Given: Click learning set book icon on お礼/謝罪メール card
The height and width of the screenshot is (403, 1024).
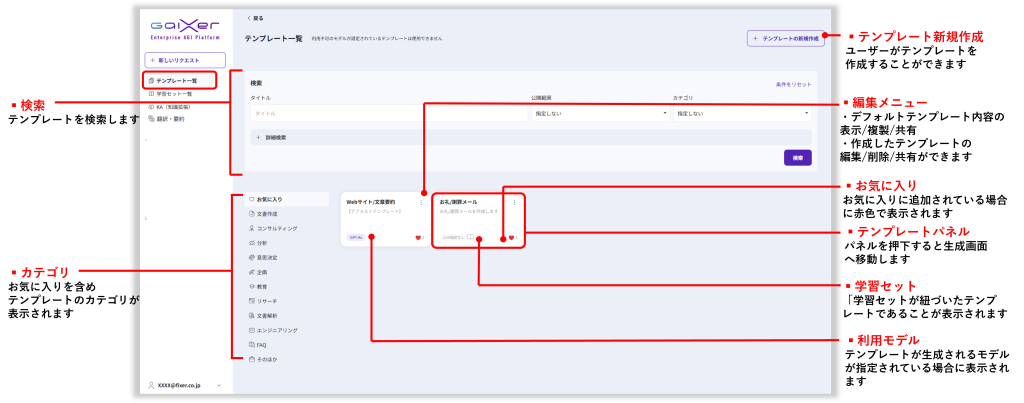Looking at the screenshot, I should 470,238.
